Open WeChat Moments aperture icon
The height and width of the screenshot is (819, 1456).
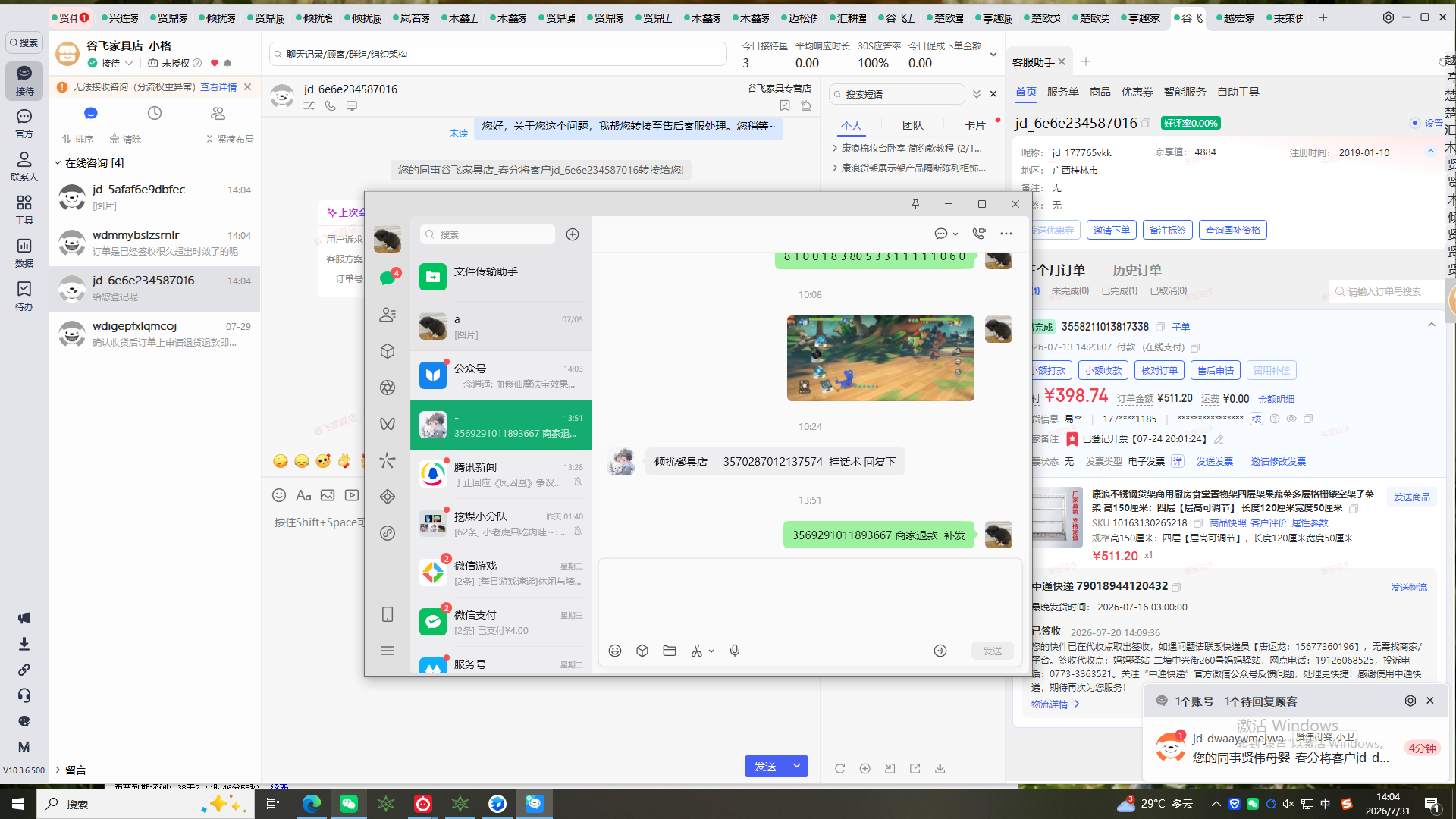[x=388, y=388]
